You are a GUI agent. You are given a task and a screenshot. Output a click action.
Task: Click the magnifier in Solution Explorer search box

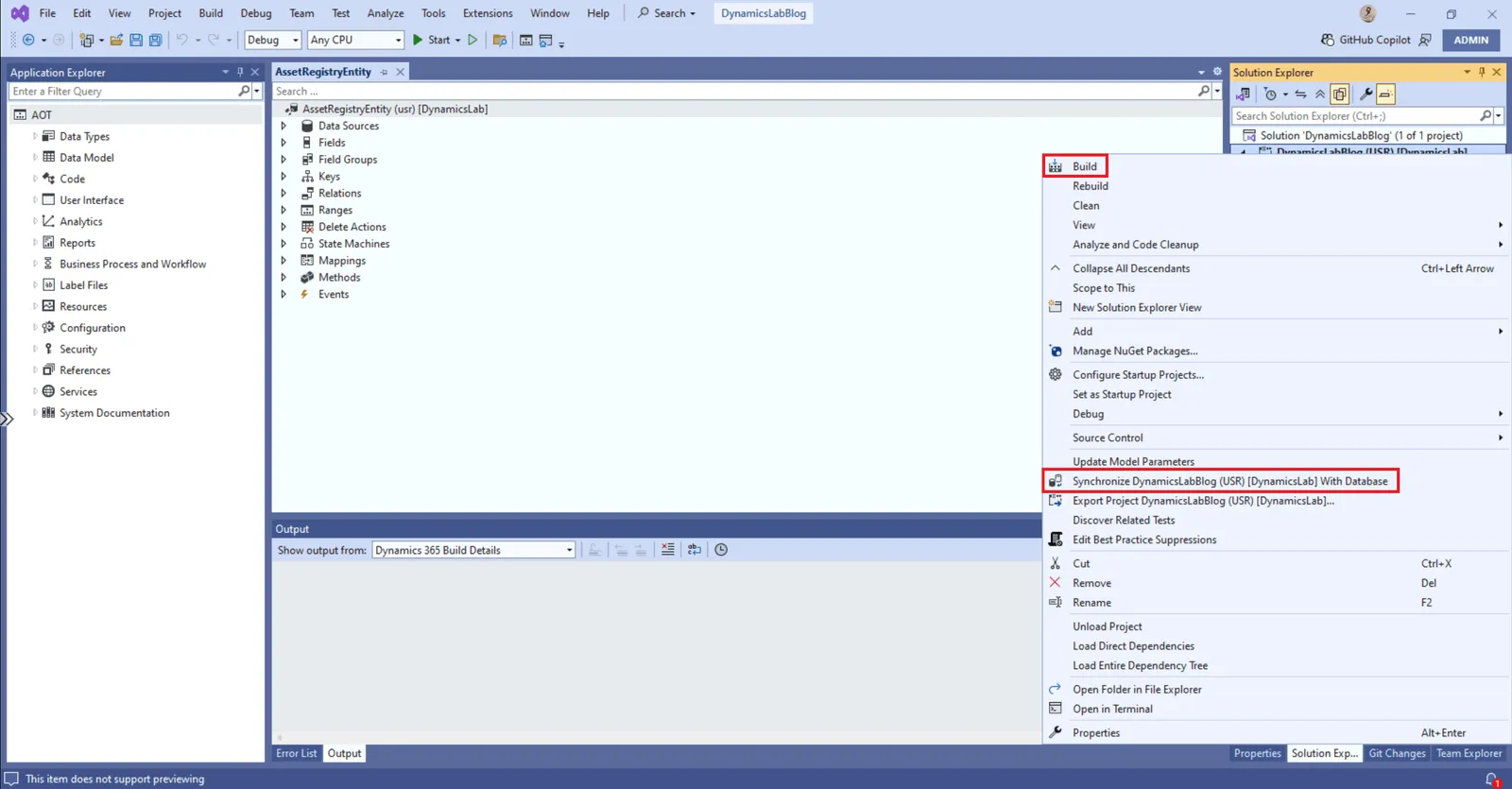1486,115
